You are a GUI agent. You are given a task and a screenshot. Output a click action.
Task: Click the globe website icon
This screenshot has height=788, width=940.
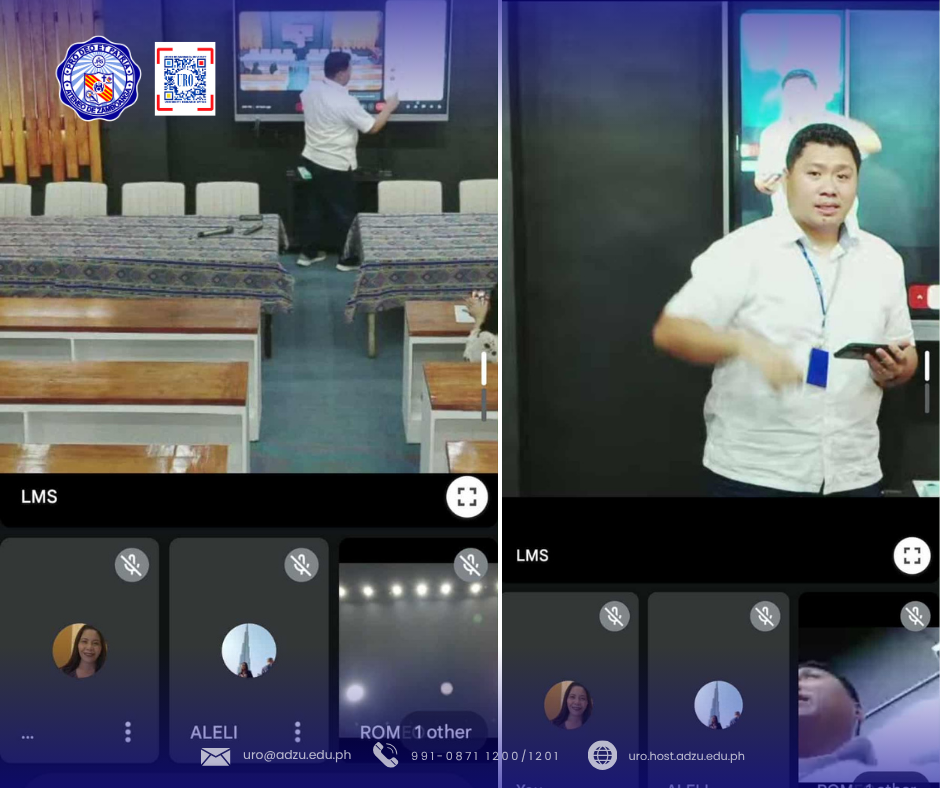coord(602,755)
